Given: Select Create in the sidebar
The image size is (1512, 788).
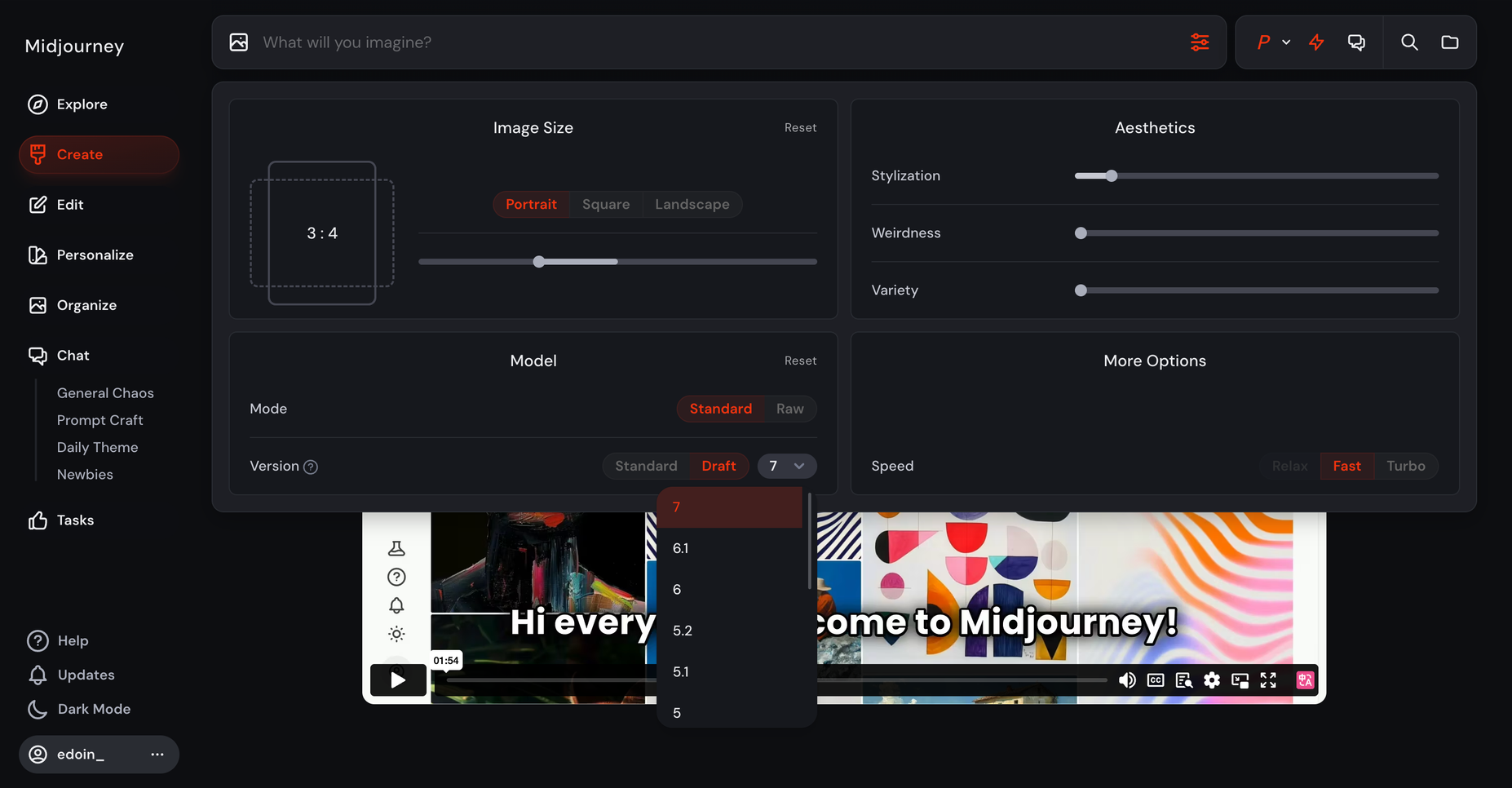Looking at the screenshot, I should pyautogui.click(x=99, y=154).
